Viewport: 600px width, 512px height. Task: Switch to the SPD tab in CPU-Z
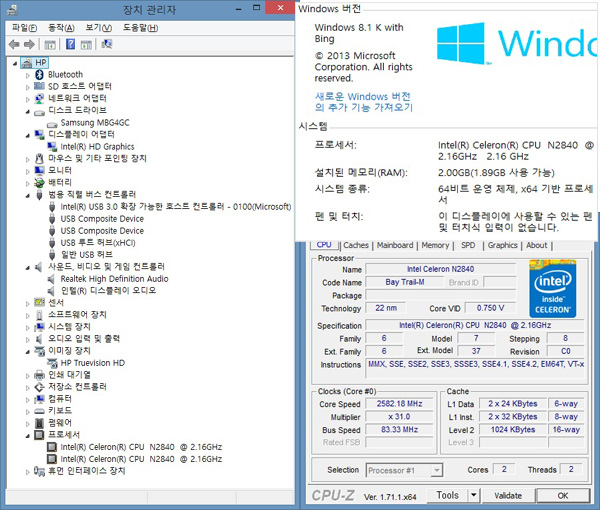[468, 245]
